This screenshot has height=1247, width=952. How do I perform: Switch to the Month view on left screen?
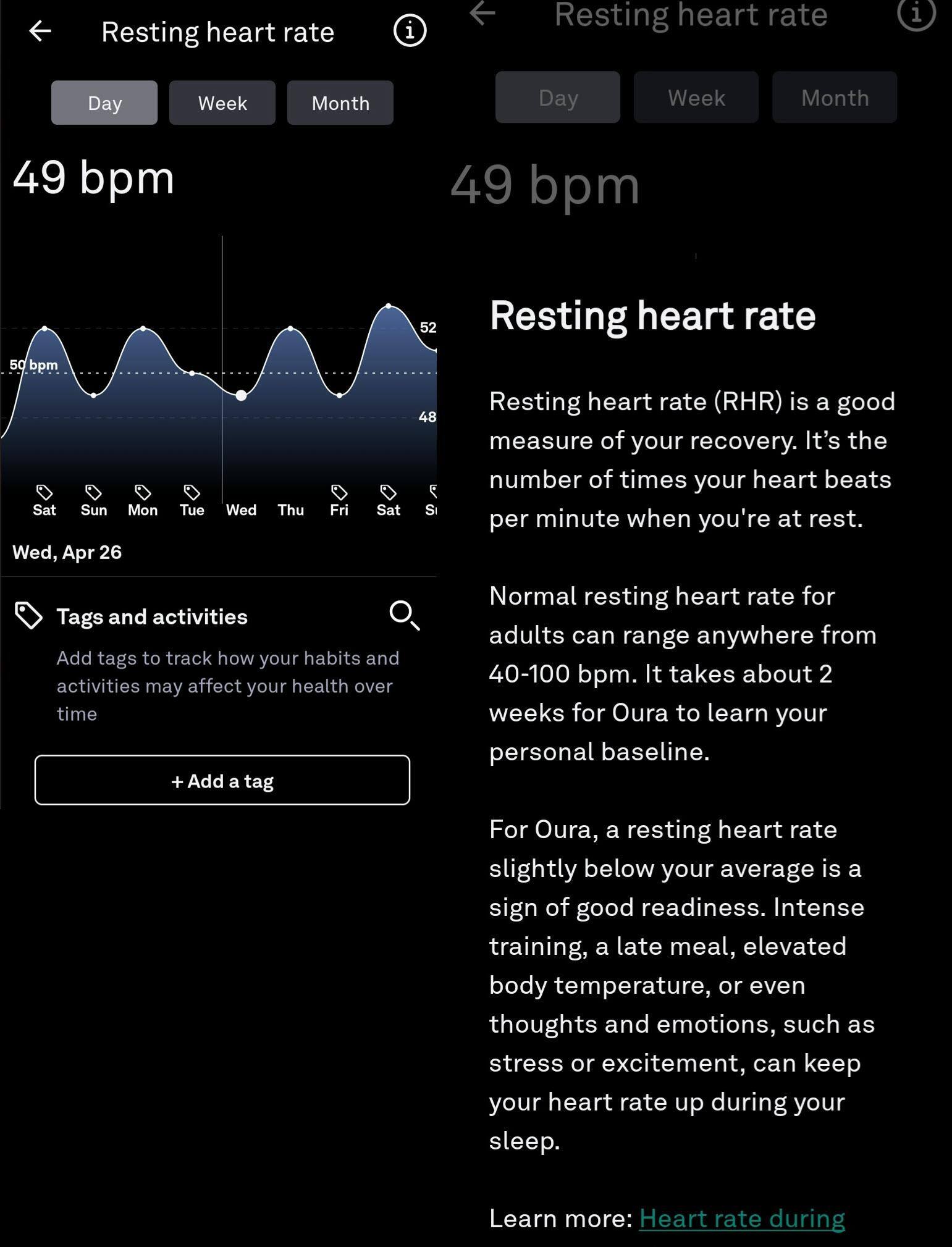point(340,103)
